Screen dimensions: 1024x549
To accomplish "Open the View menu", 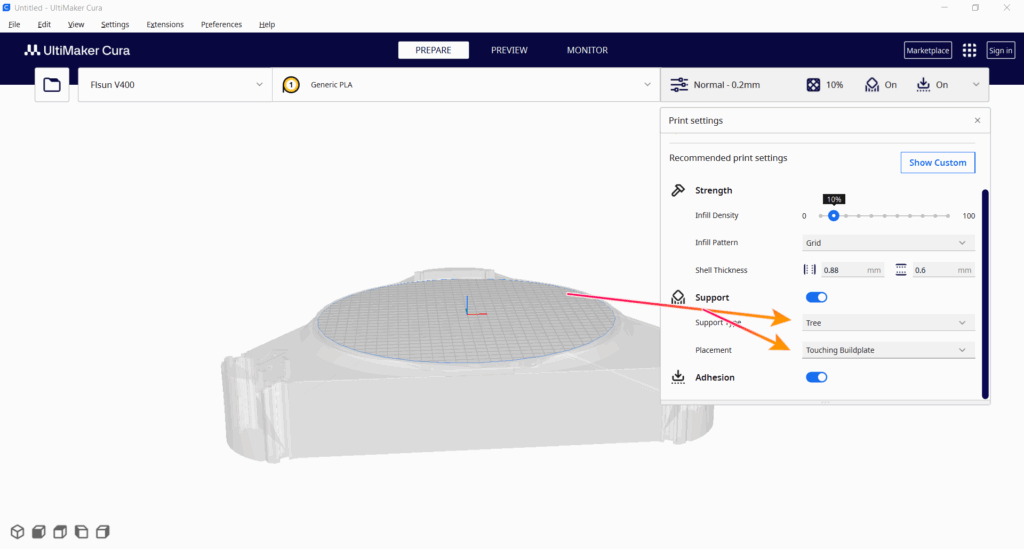I will coord(76,24).
